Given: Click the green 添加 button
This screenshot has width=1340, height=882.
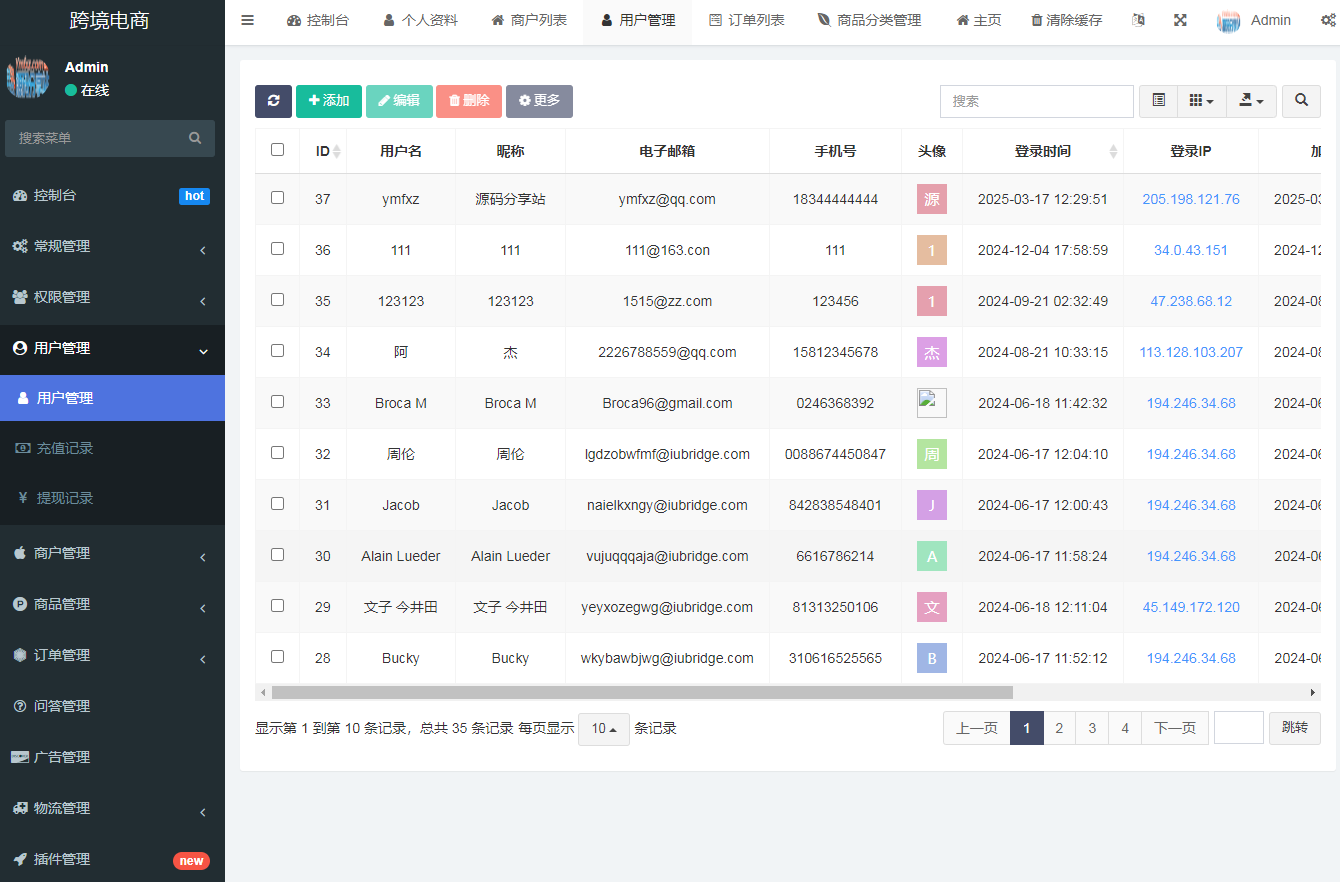Looking at the screenshot, I should point(329,101).
